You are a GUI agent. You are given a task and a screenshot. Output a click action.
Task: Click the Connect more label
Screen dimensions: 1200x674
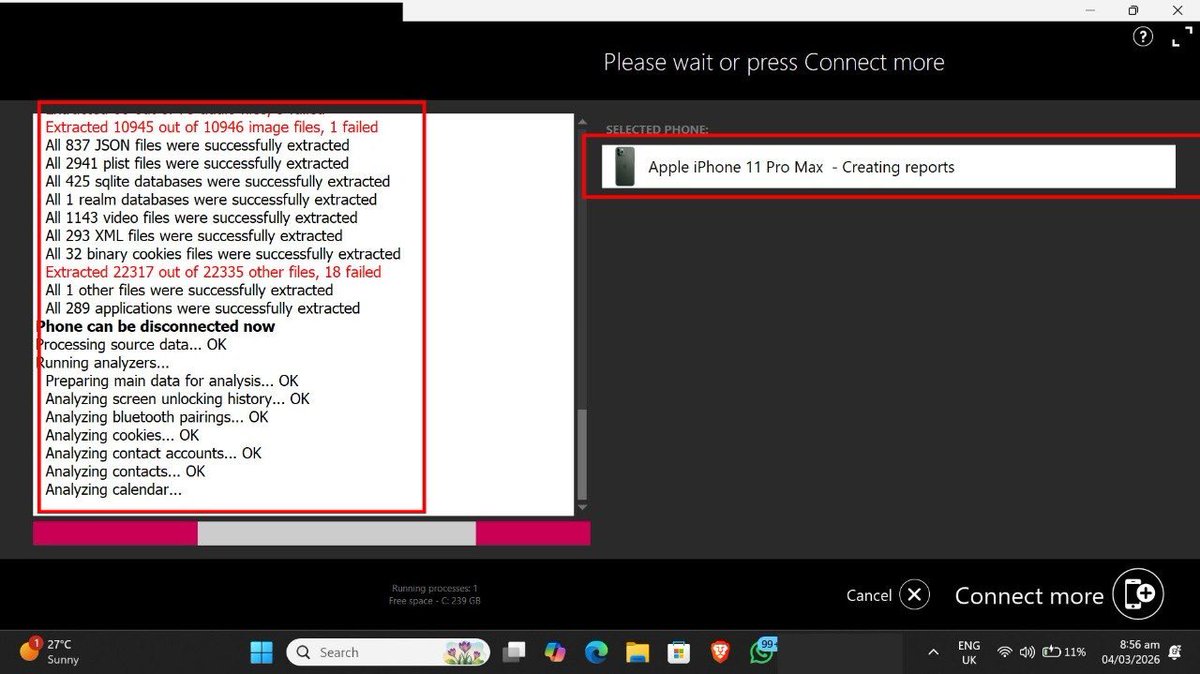1029,595
